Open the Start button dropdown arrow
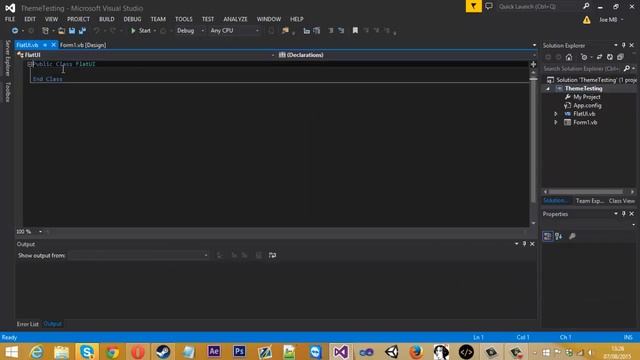The width and height of the screenshot is (640, 360). coord(155,31)
